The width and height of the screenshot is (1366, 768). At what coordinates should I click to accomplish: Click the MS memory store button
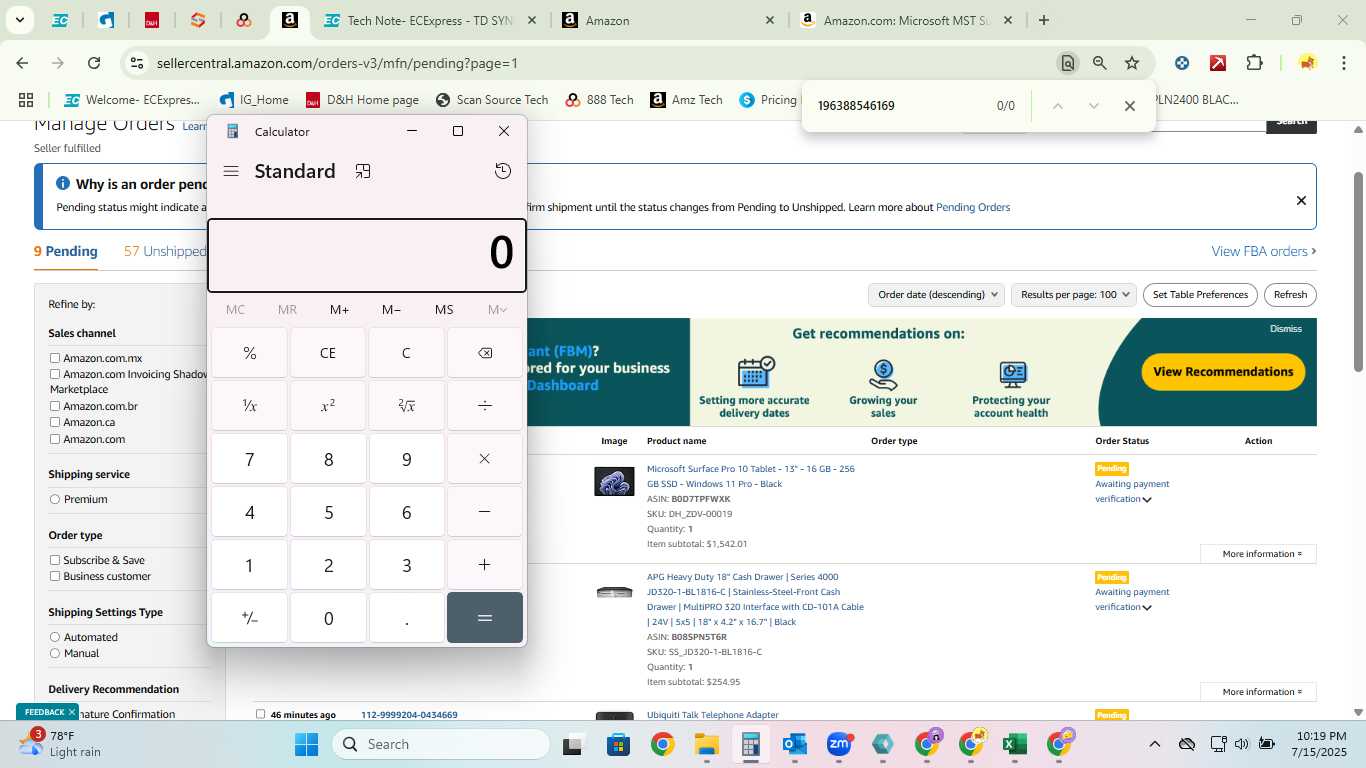pyautogui.click(x=444, y=310)
